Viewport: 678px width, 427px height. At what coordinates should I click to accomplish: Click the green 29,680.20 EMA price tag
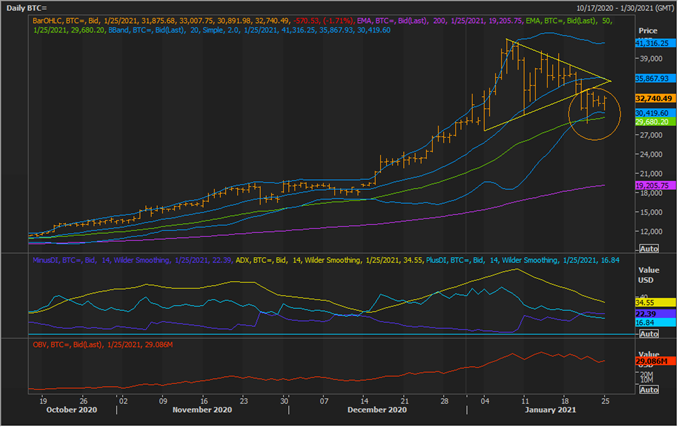655,122
